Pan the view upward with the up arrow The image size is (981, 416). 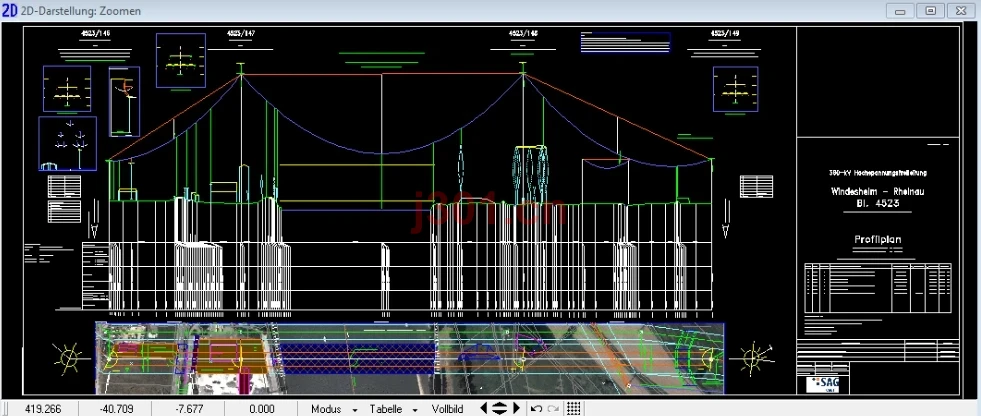click(499, 405)
